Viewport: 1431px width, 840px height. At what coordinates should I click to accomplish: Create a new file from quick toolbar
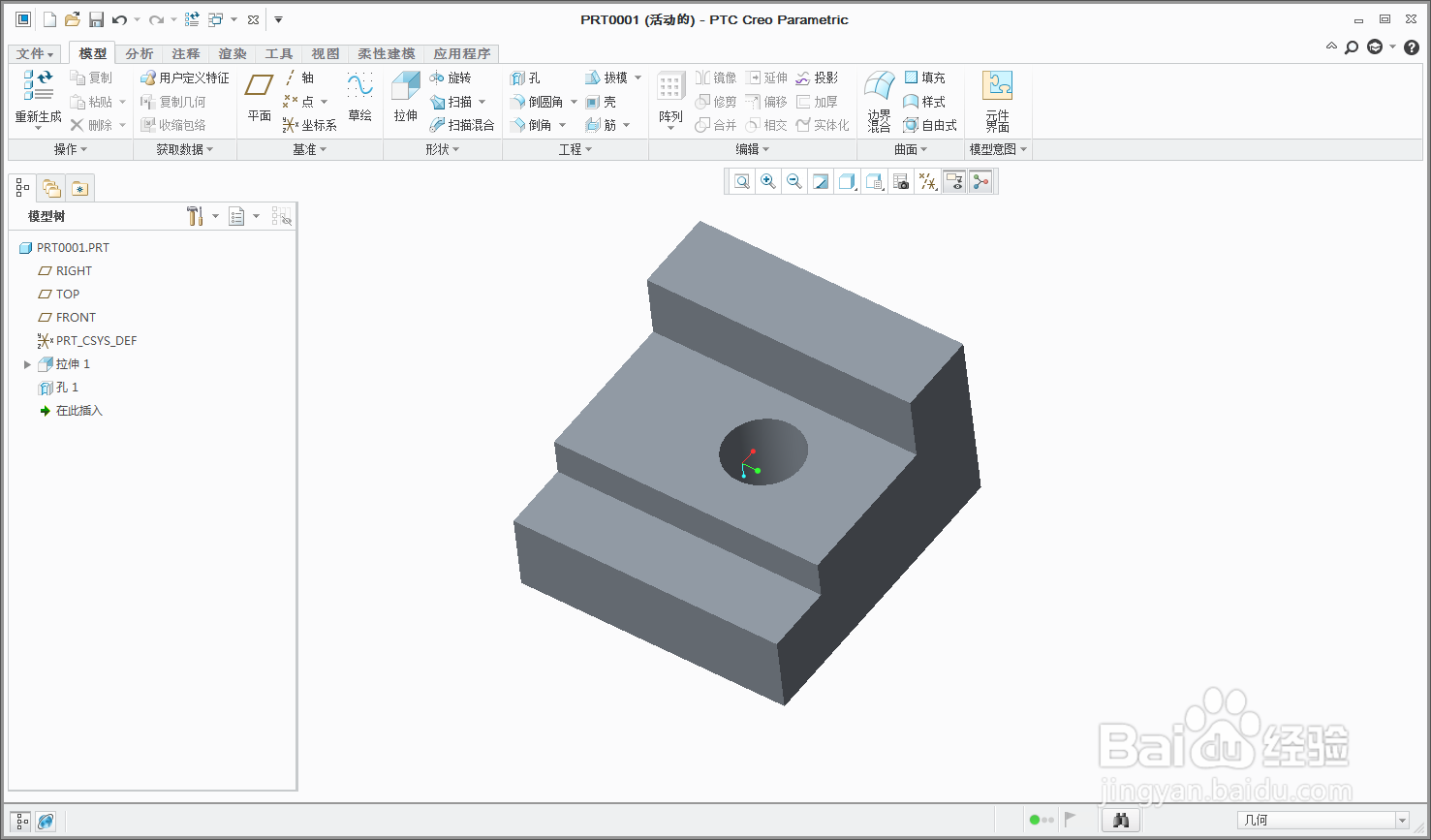tap(49, 19)
